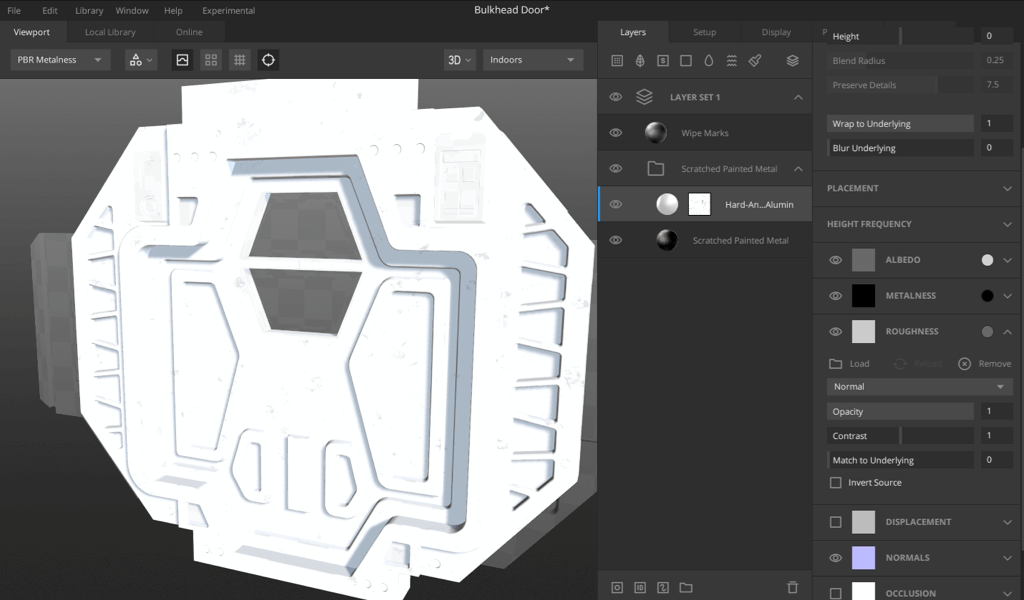Open the PBR Metalness dropdown
The image size is (1024, 600).
[60, 60]
